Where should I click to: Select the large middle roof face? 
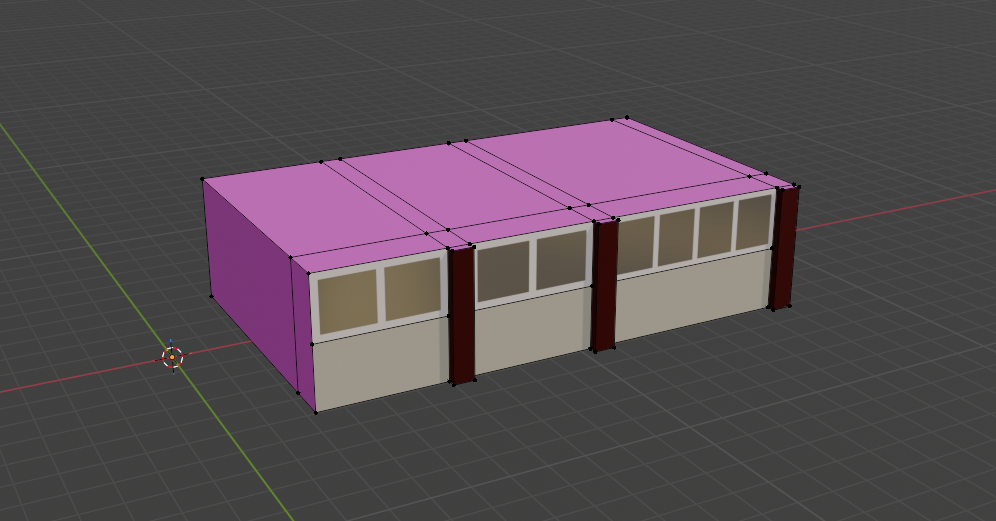point(455,183)
